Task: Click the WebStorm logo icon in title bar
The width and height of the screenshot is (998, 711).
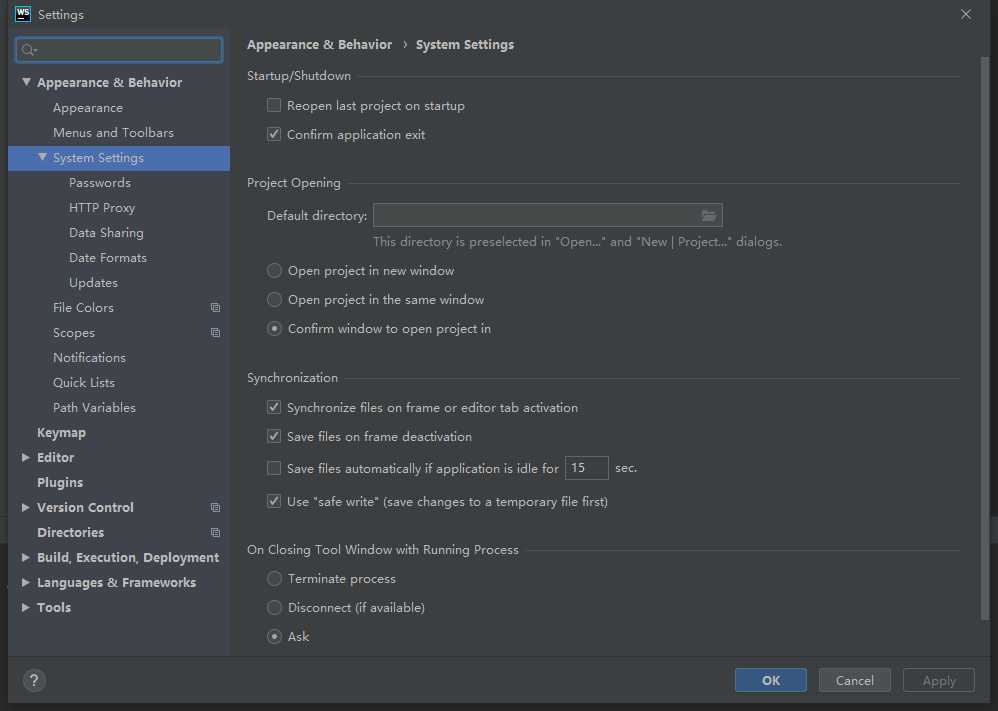Action: click(x=22, y=14)
